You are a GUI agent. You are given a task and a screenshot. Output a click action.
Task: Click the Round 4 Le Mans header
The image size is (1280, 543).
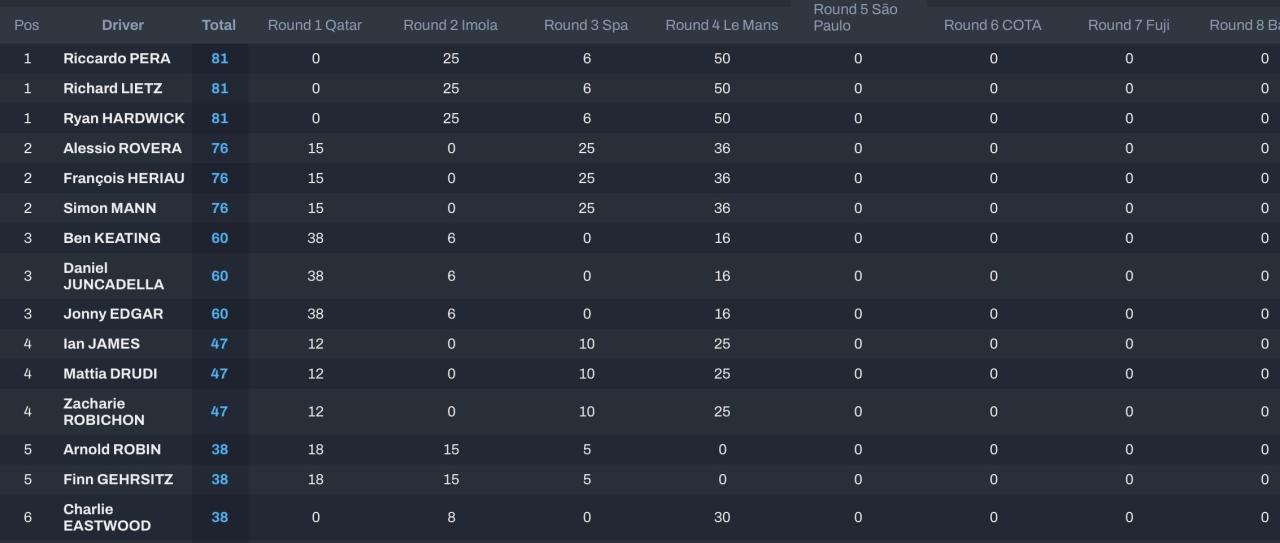click(721, 25)
